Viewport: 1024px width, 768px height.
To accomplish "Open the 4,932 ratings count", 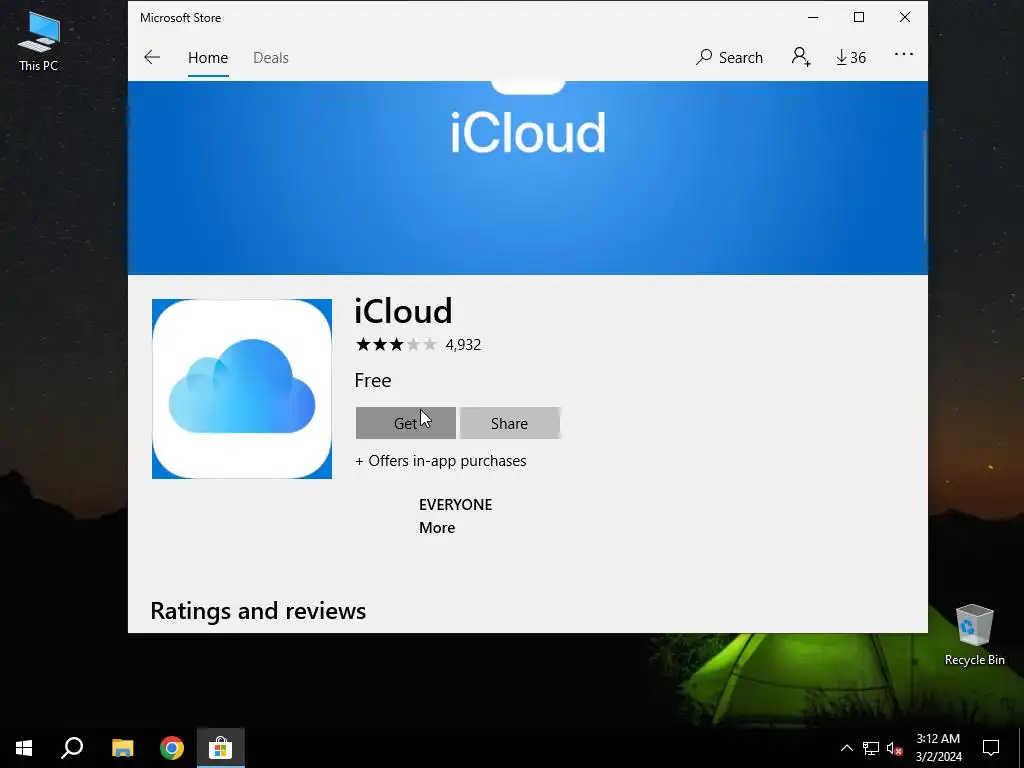I will coord(463,345).
